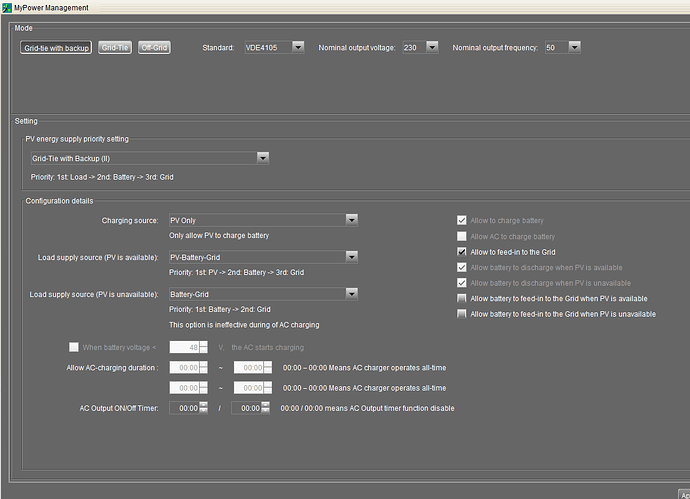
Task: Check the 'When battery voltage <' checkbox
Action: click(73, 347)
